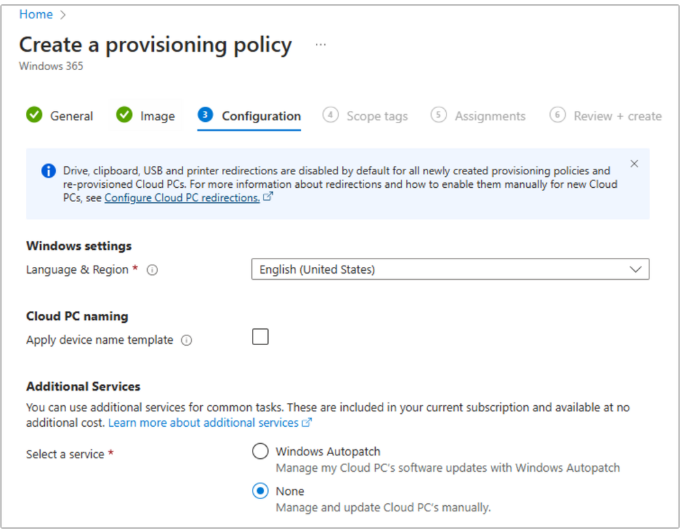The height and width of the screenshot is (532, 688).
Task: Go to the Assignments tab
Action: pyautogui.click(x=489, y=116)
